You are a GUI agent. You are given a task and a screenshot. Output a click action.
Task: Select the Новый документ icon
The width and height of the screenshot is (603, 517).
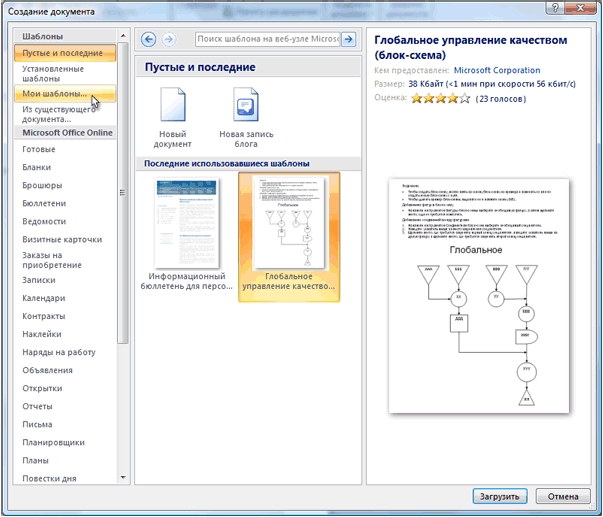(x=172, y=105)
